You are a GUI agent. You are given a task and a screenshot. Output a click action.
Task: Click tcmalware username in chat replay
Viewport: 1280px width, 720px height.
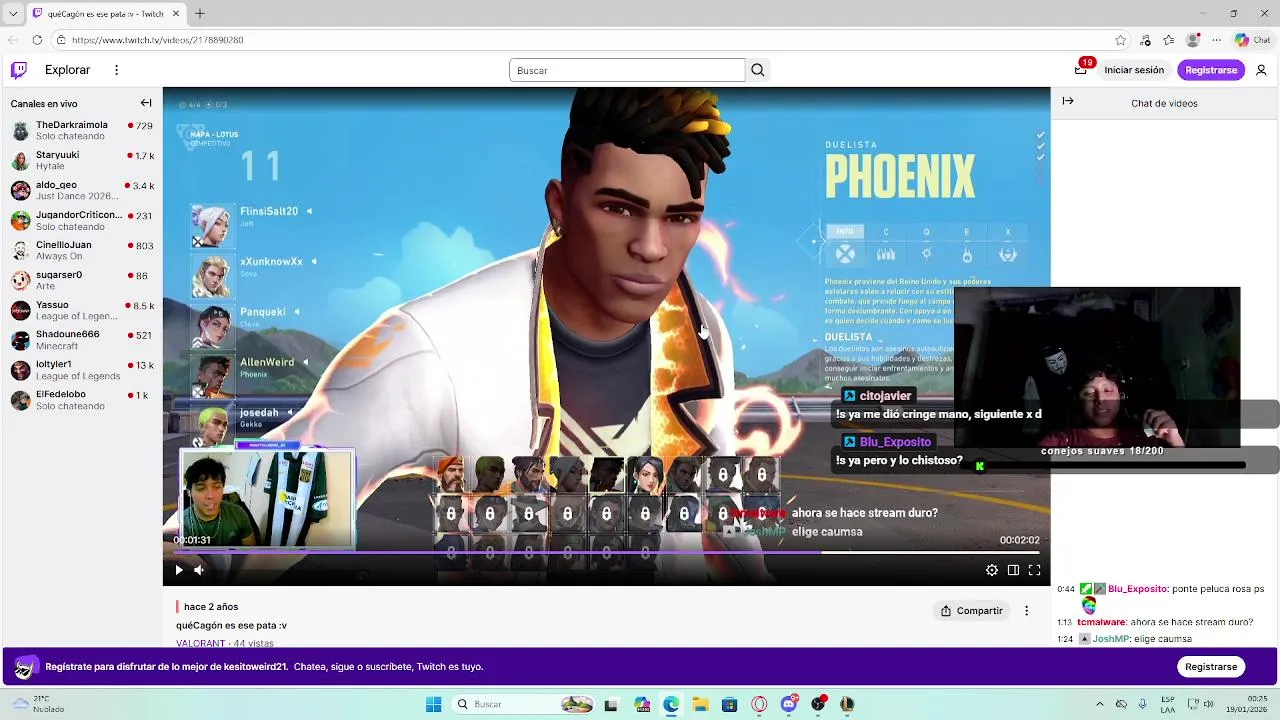(1102, 622)
